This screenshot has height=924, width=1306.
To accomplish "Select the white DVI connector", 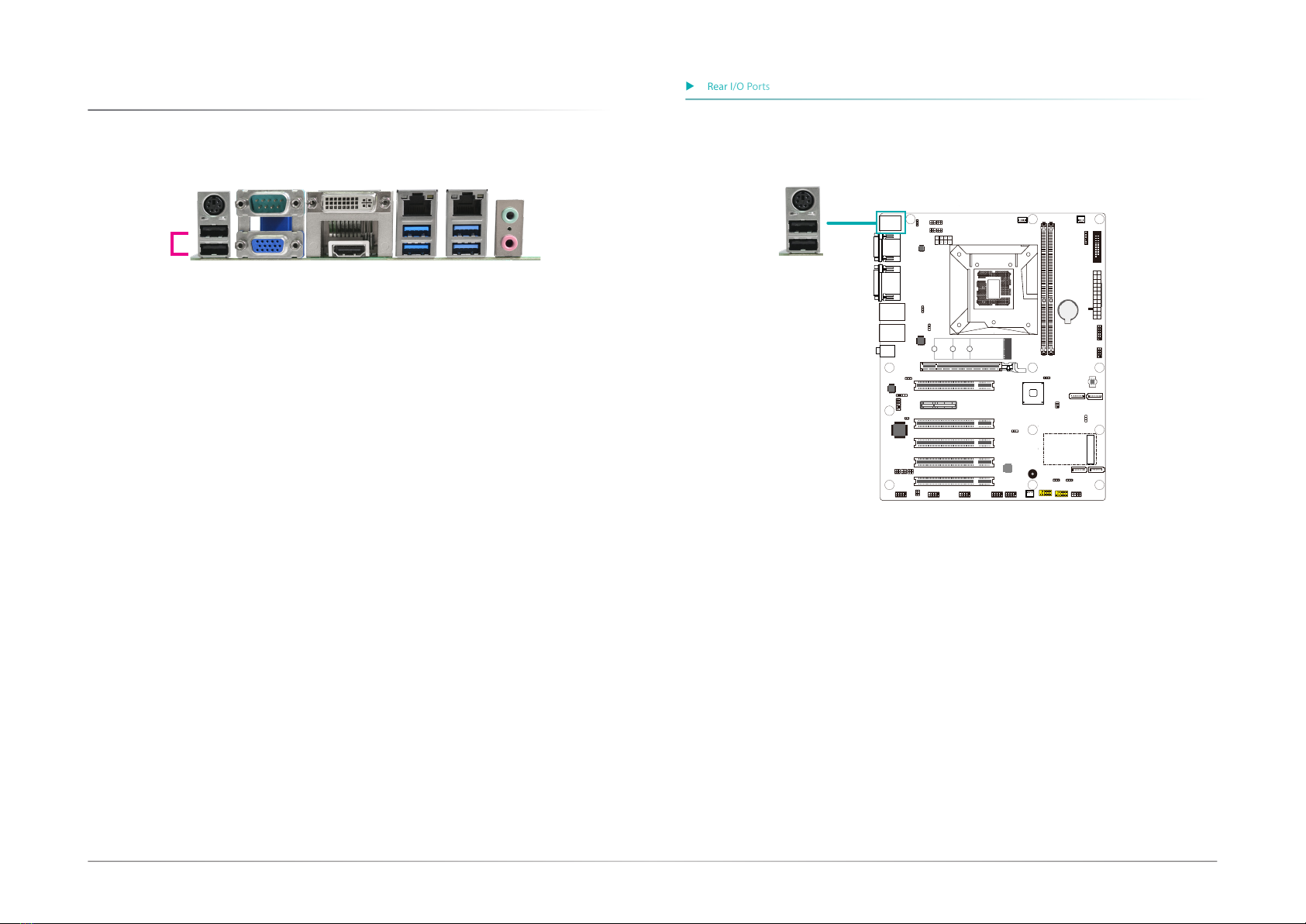I will point(349,203).
